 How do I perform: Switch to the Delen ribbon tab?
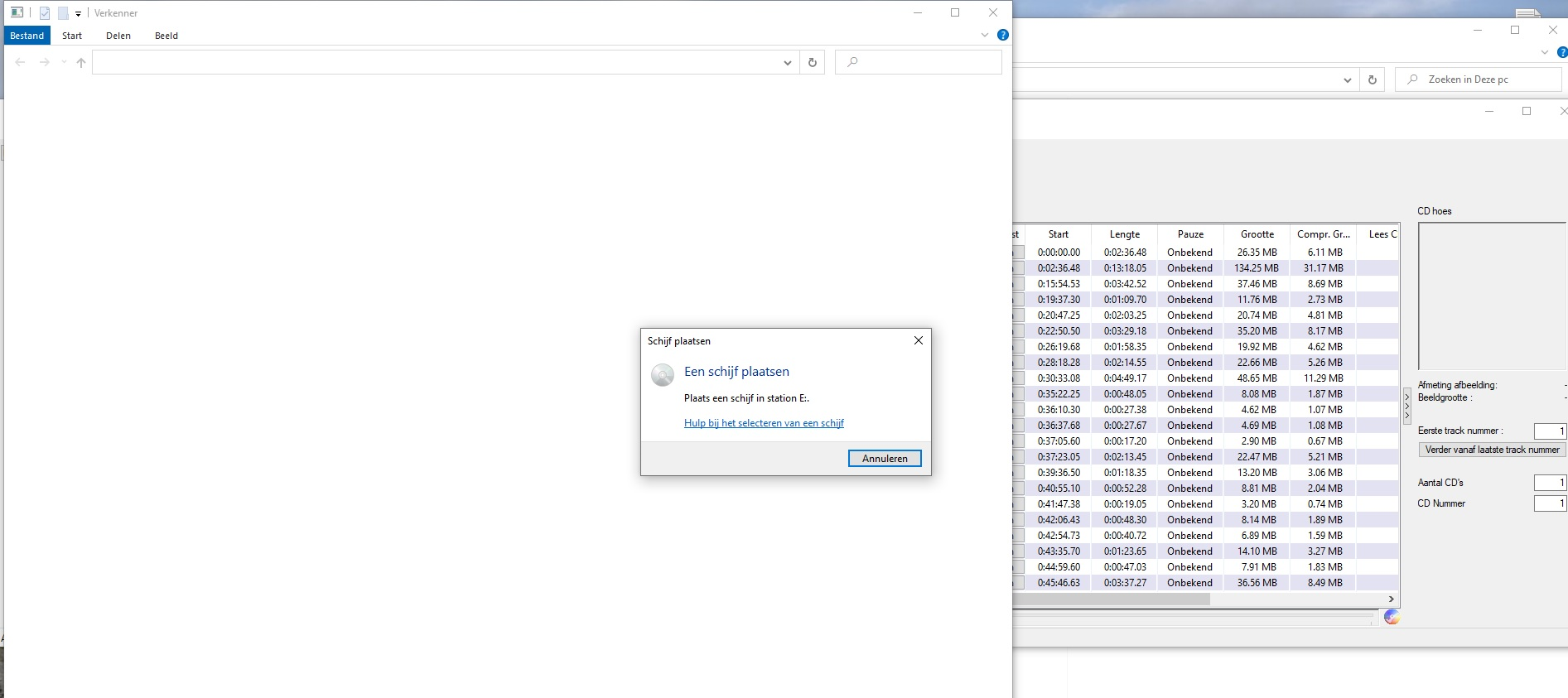pos(118,36)
